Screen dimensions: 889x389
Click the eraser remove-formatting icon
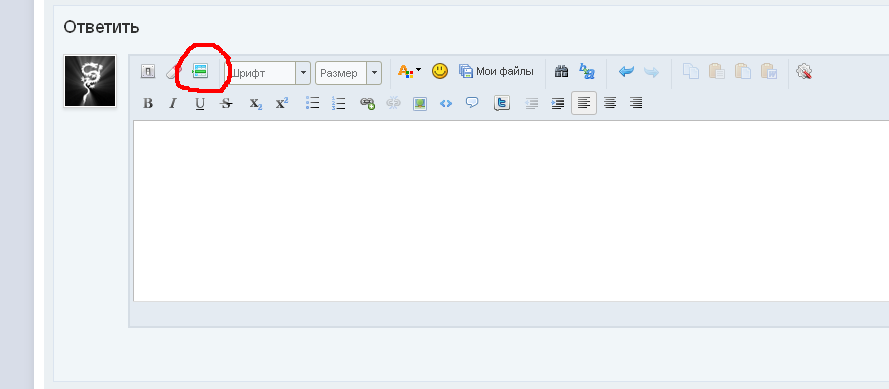pos(172,71)
